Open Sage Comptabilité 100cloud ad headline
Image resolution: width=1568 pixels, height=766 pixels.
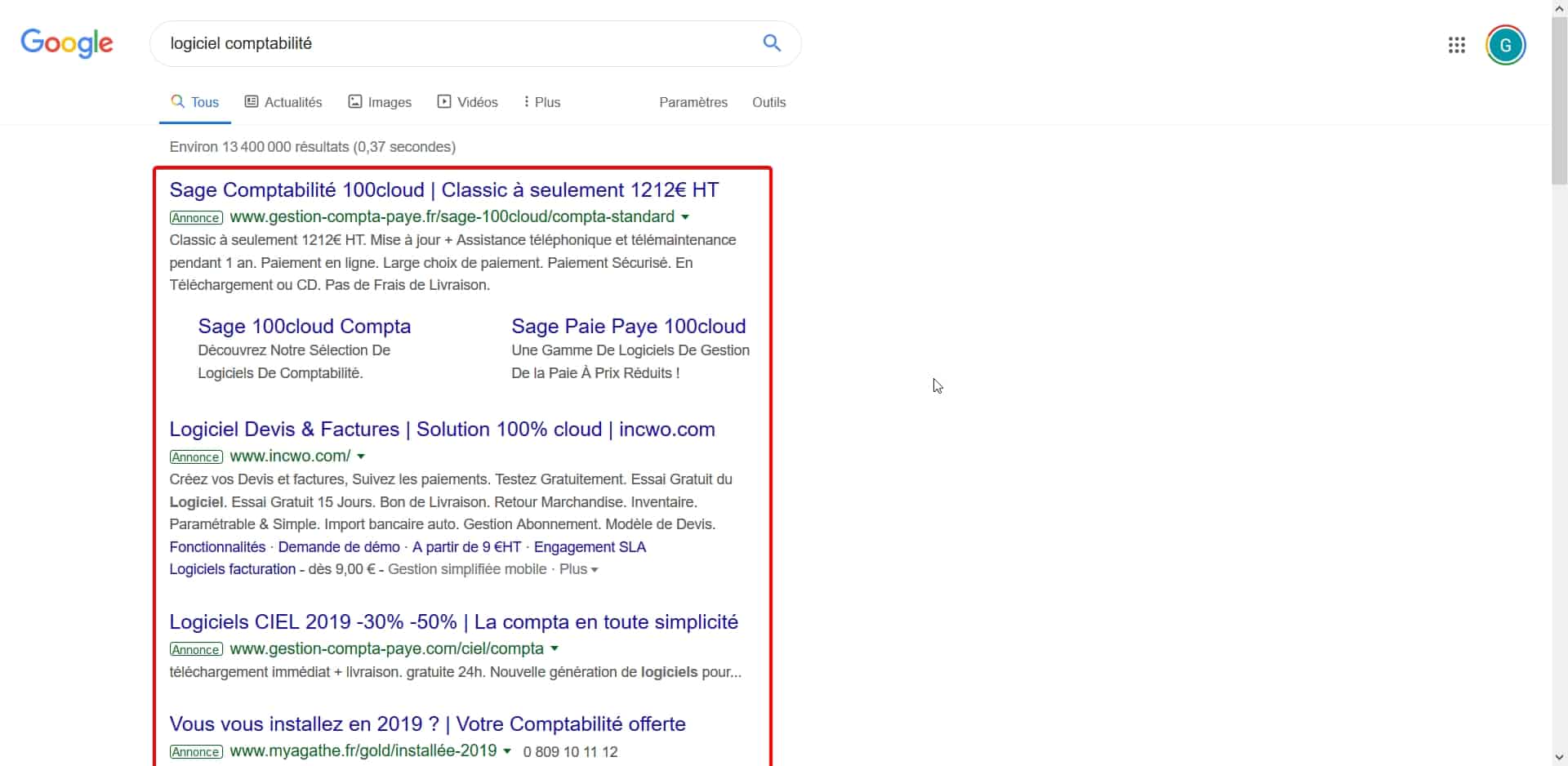coord(443,190)
